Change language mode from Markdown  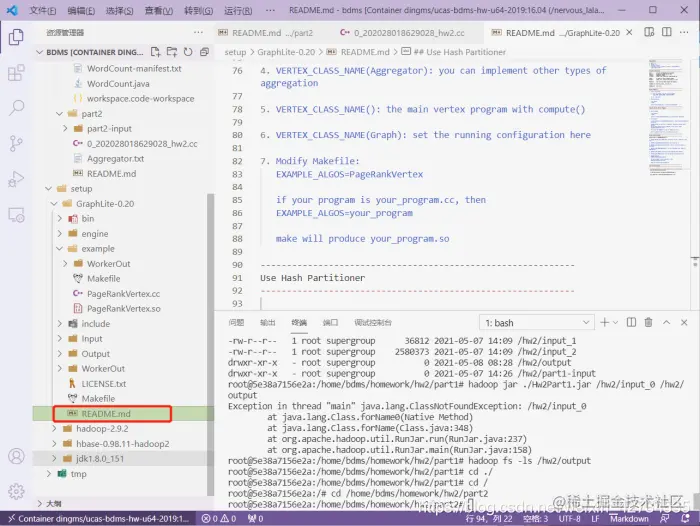629,518
